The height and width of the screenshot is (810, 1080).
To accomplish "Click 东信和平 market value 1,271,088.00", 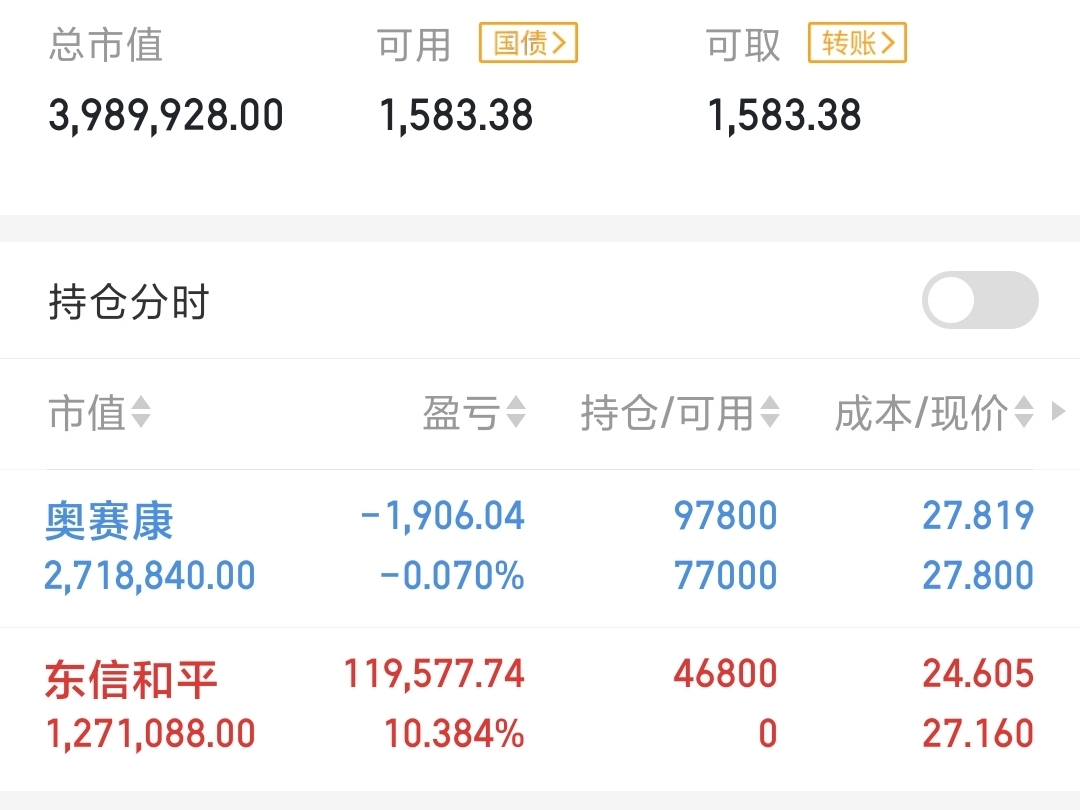I will coord(150,734).
